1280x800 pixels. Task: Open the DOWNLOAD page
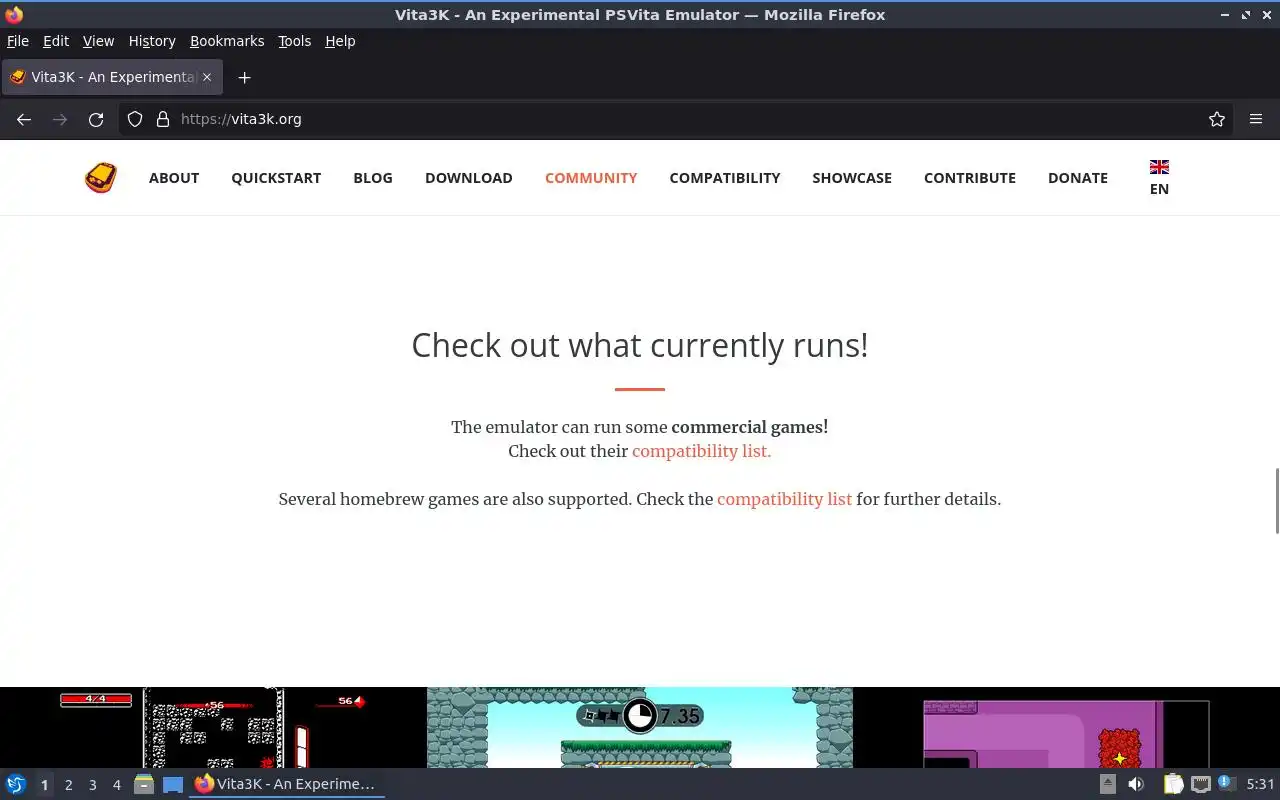click(469, 178)
